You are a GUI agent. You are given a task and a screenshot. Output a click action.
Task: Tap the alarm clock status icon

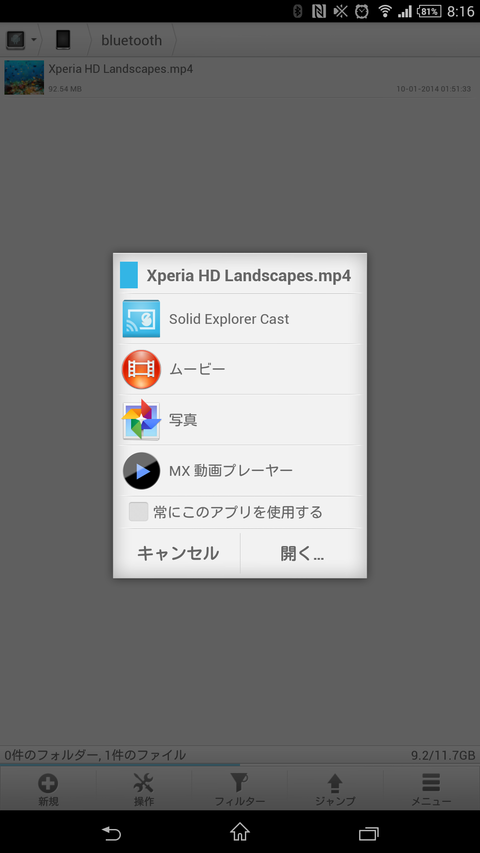362,11
